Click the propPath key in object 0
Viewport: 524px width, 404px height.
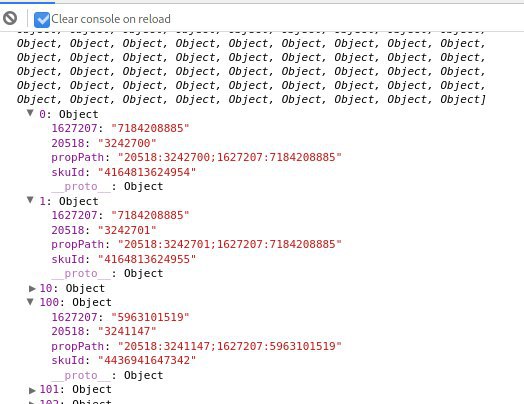78,157
